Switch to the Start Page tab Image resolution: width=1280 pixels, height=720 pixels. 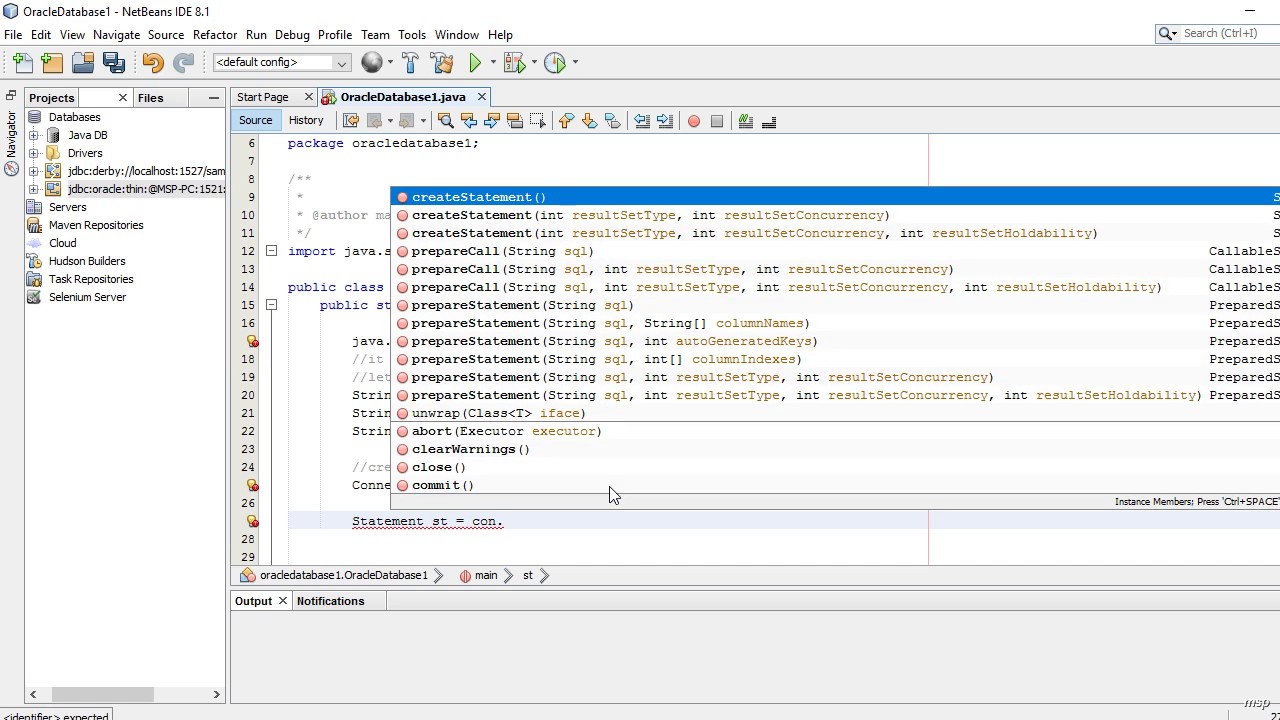[263, 97]
